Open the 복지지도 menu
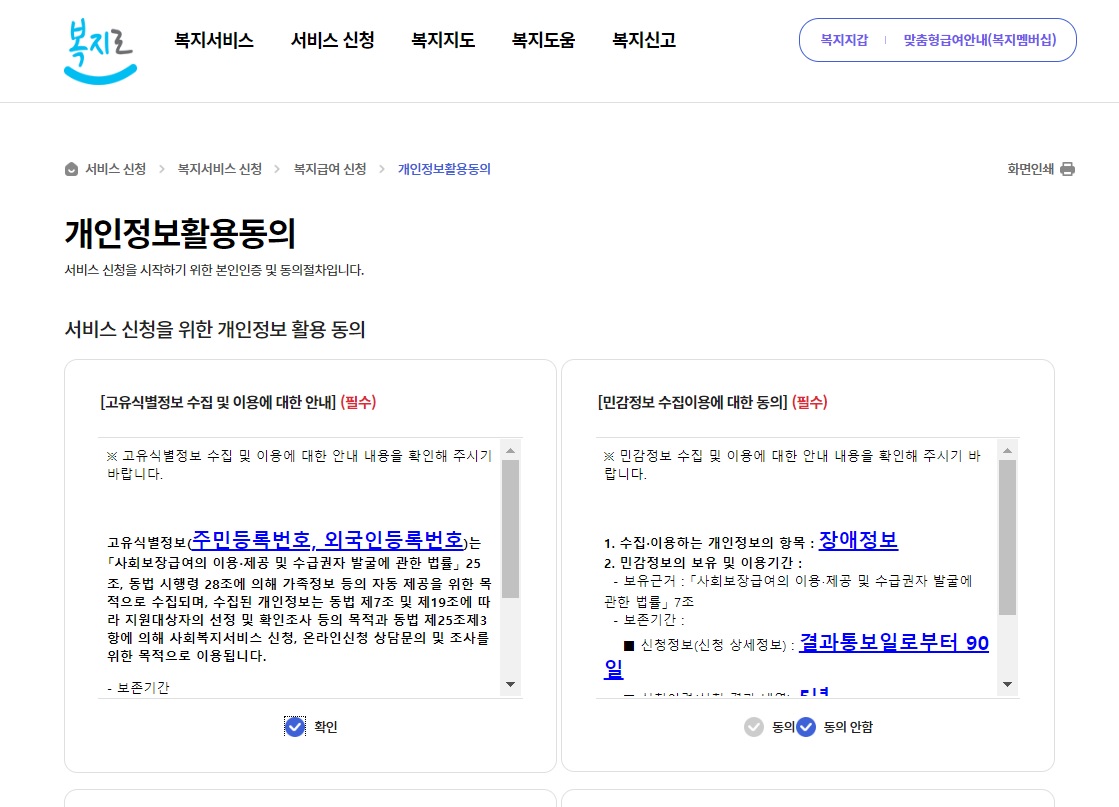The image size is (1119, 807). (441, 41)
